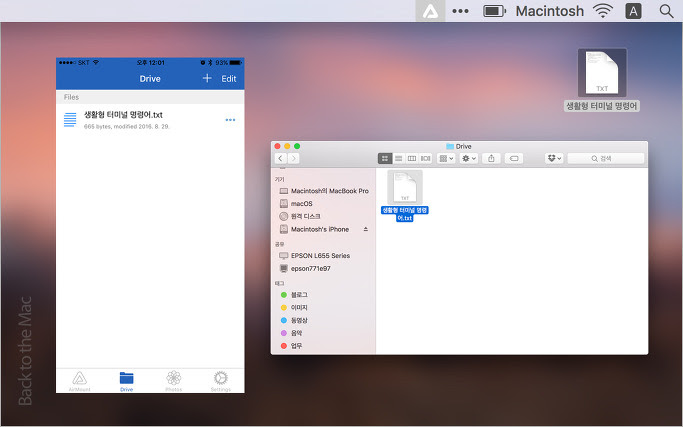Switch Finder to icon view
Screen dimensions: 683x427
point(385,159)
